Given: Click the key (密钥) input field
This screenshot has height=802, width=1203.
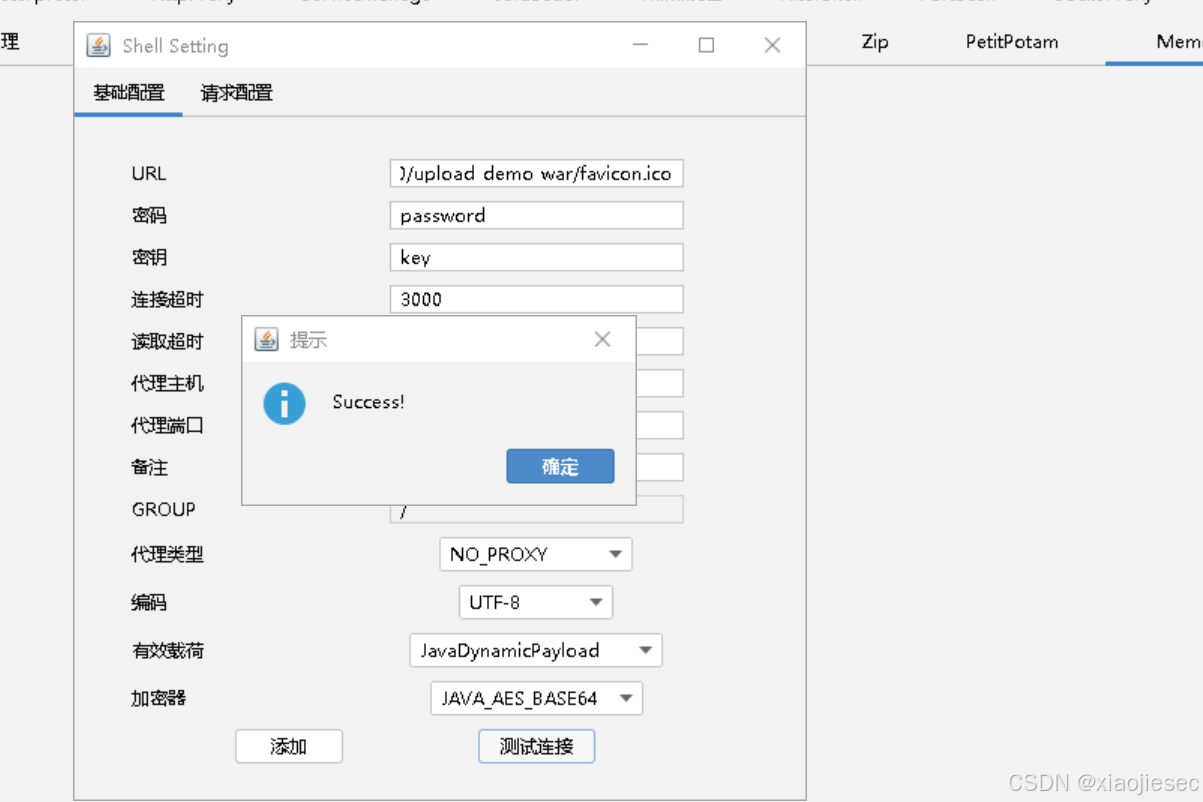Looking at the screenshot, I should 536,257.
